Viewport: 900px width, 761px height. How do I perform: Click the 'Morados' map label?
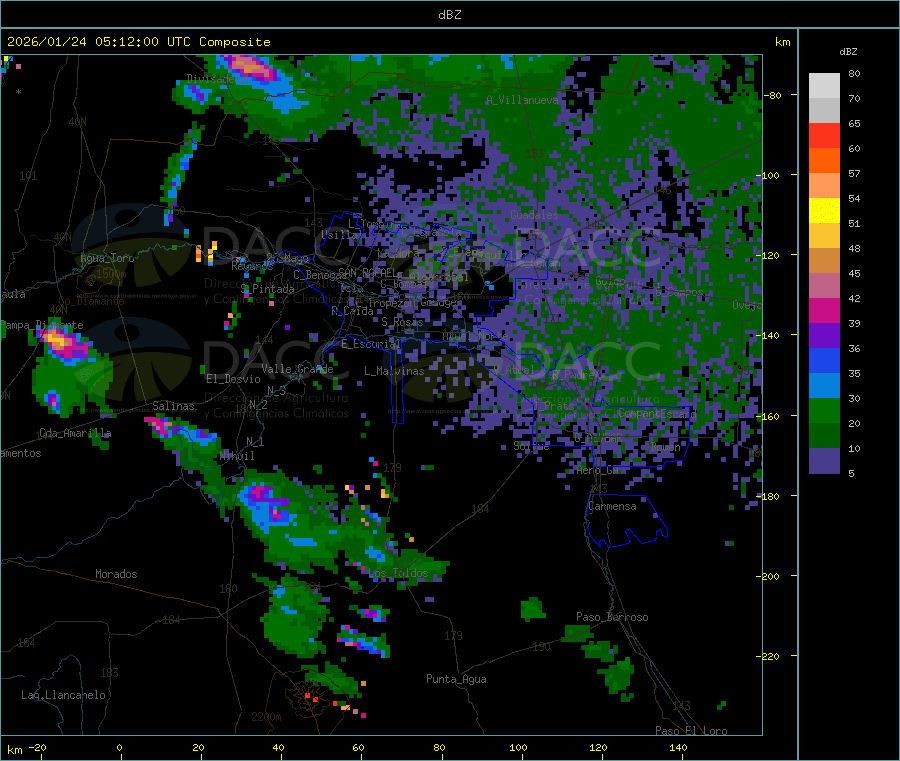tap(116, 574)
